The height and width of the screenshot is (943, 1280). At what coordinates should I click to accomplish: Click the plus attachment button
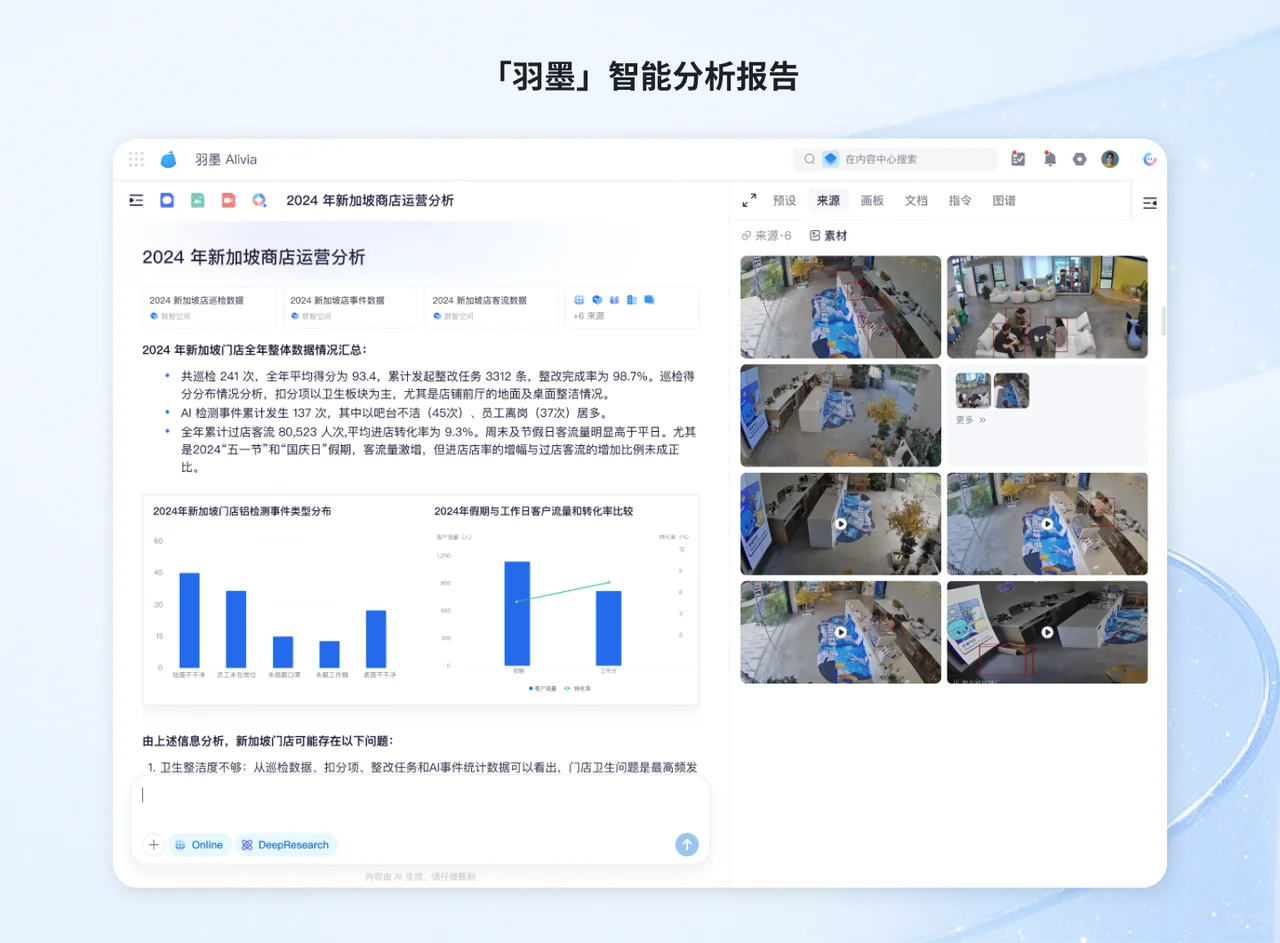(153, 845)
